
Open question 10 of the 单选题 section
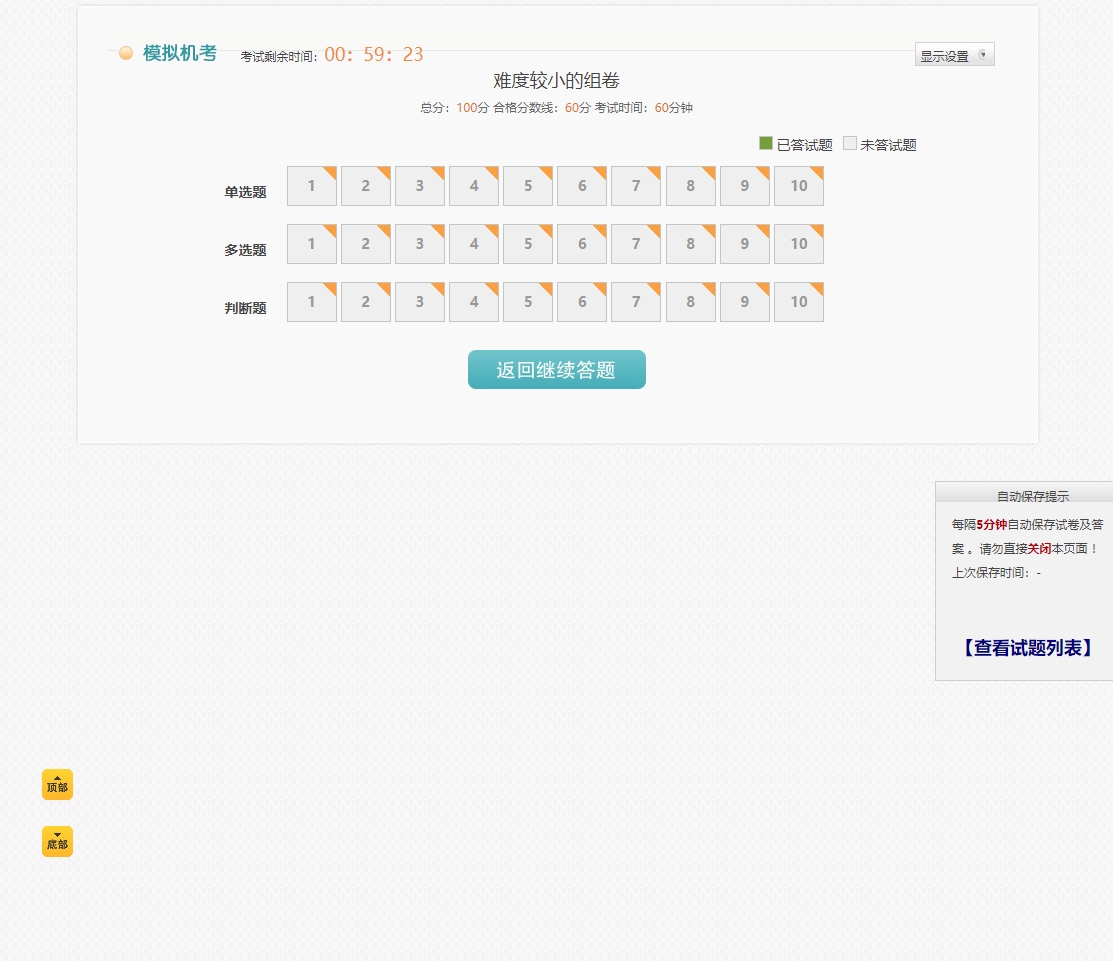(x=798, y=186)
